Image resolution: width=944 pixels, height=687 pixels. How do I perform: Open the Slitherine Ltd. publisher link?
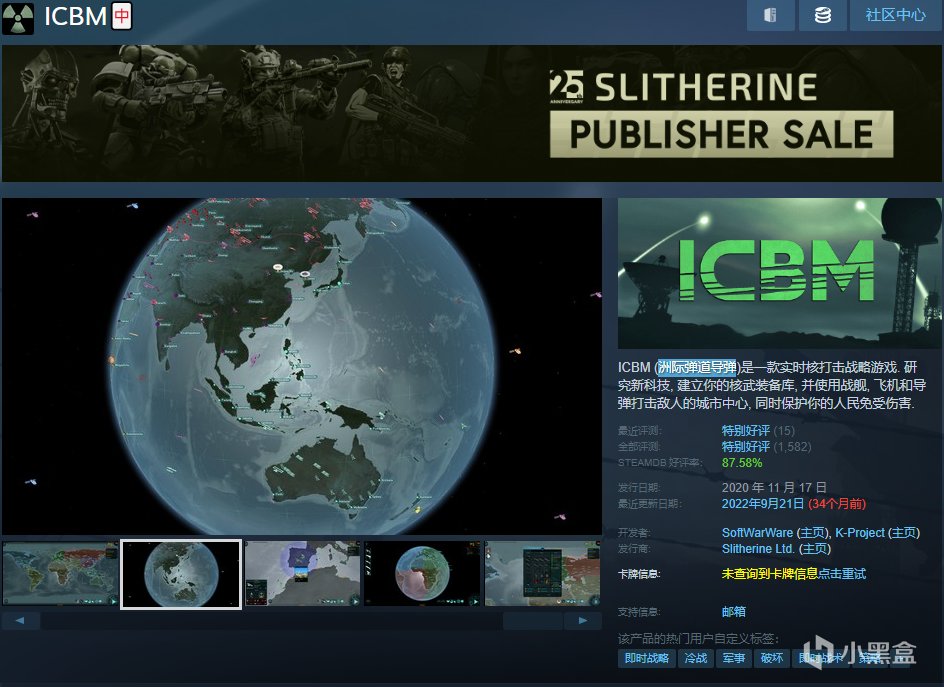[x=758, y=549]
